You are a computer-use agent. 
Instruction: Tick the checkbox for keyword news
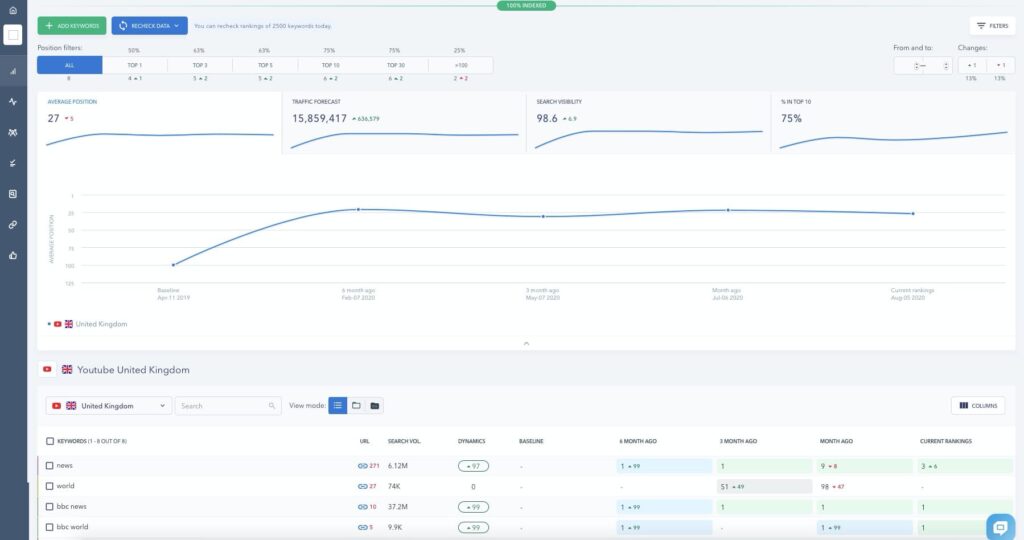[50, 466]
